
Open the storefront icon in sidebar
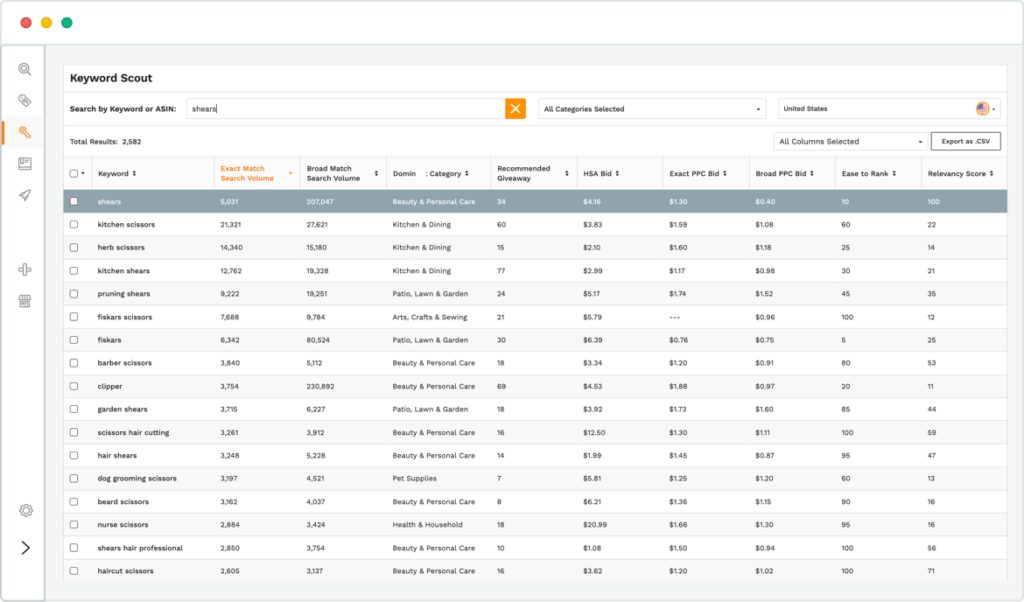click(25, 301)
